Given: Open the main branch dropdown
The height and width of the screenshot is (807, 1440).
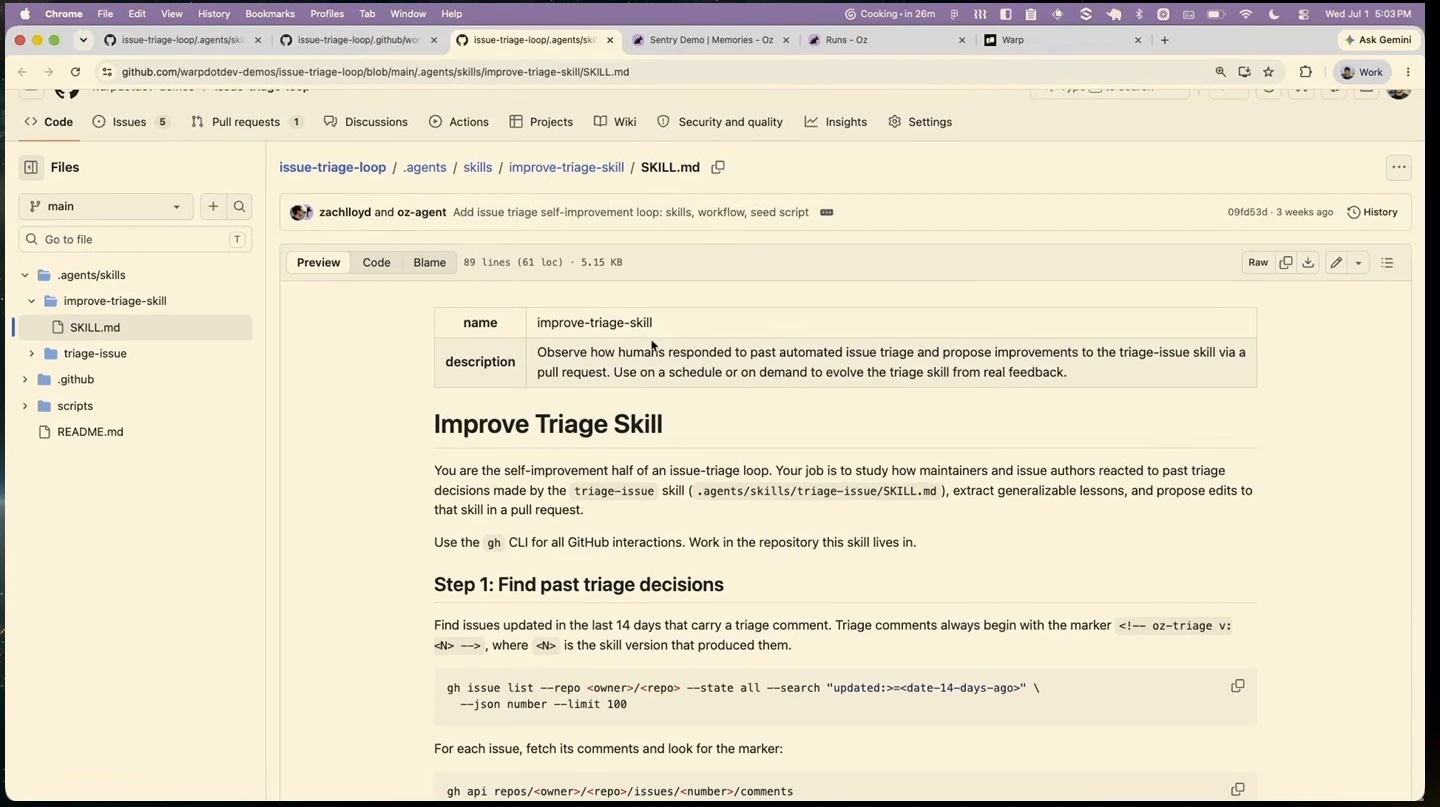Looking at the screenshot, I should [105, 206].
